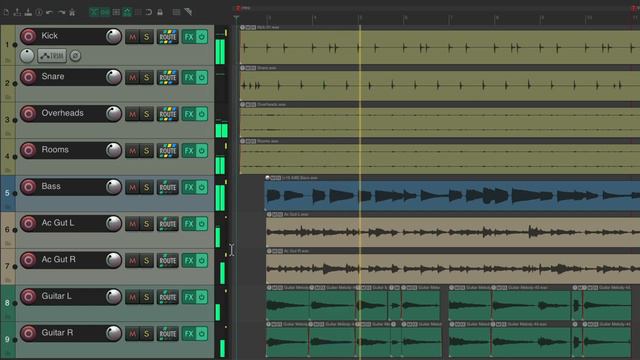Click the phase invert button on Kick track
Image resolution: width=640 pixels, height=360 pixels.
75,56
